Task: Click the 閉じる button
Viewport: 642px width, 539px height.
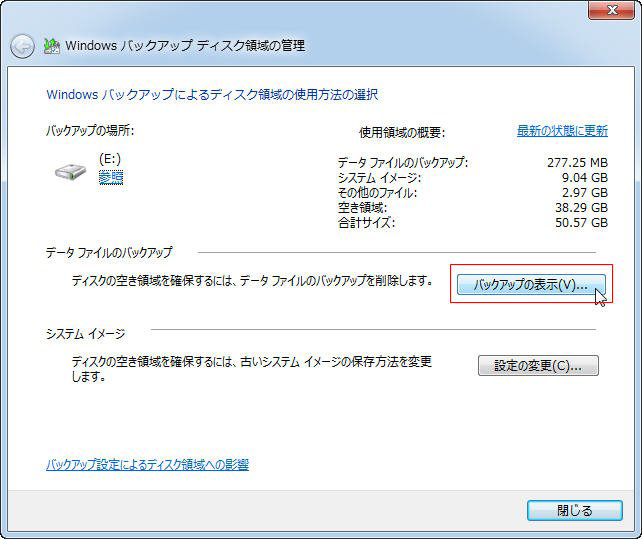Action: coord(574,510)
